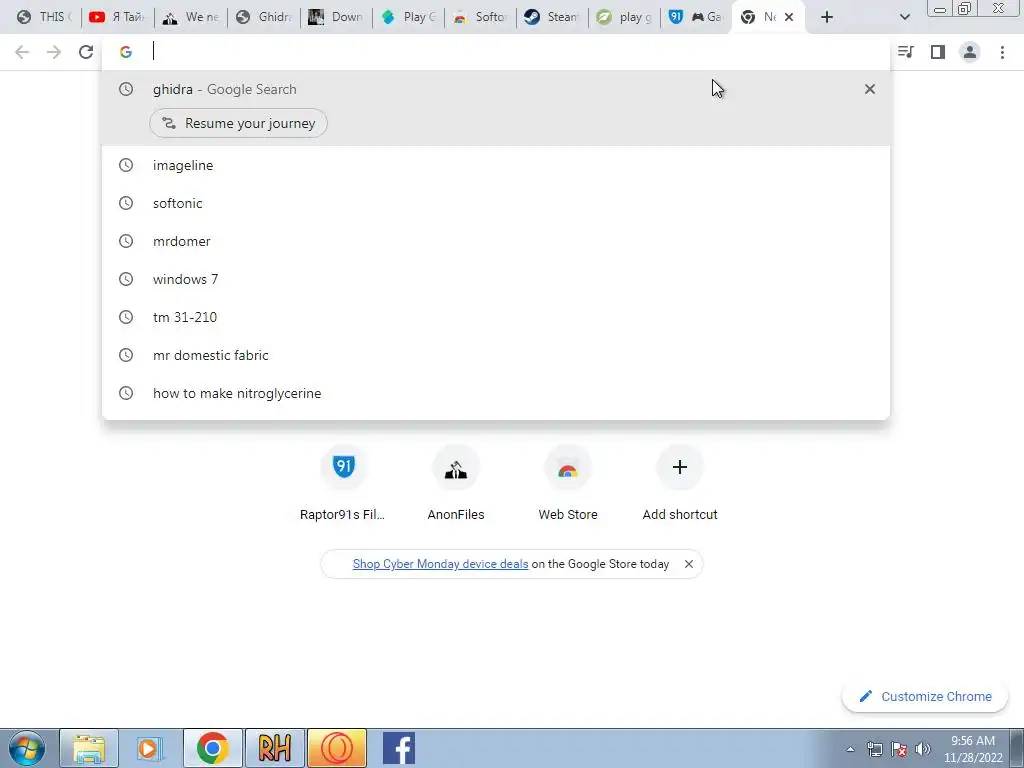
Task: Open the side panel icon
Action: (x=938, y=52)
